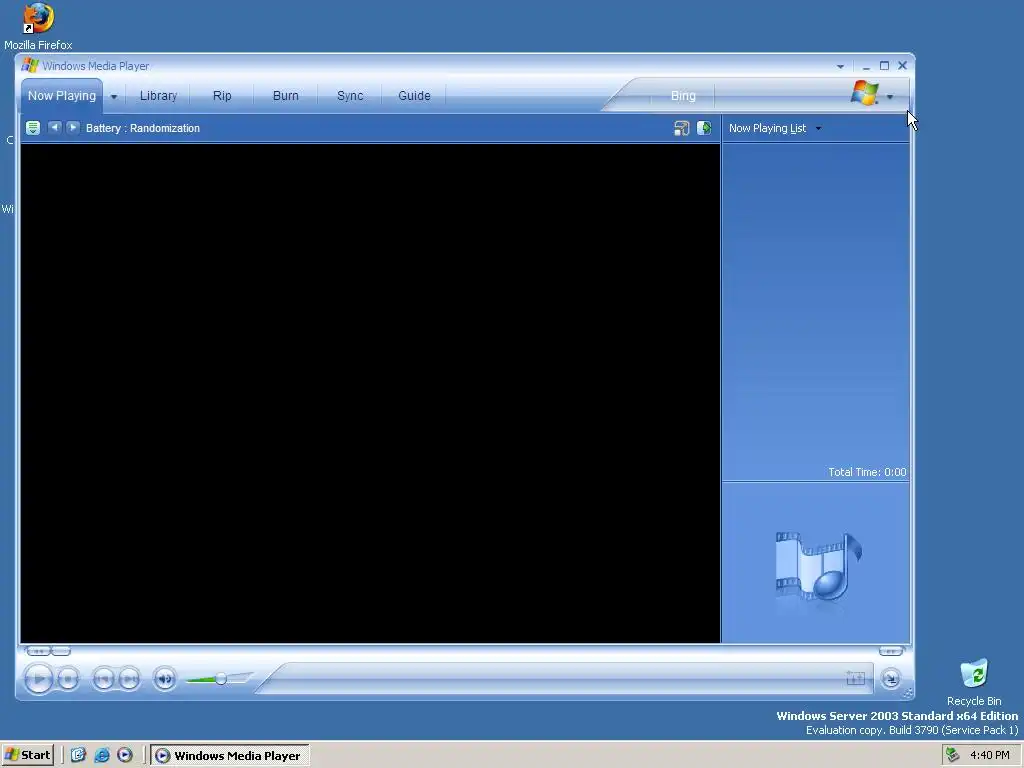Click Windows Media Player taskbar button
This screenshot has width=1024, height=768.
230,756
